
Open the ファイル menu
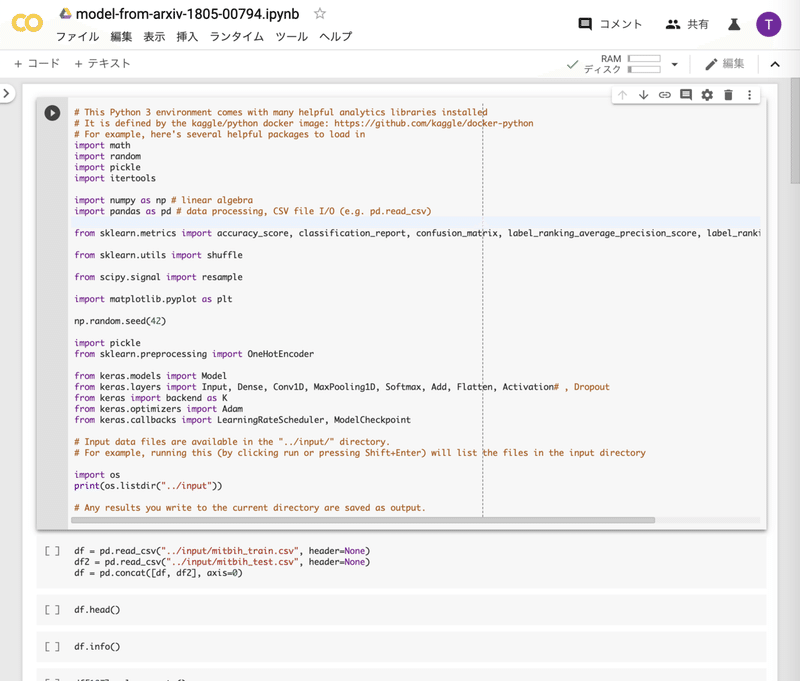click(78, 37)
